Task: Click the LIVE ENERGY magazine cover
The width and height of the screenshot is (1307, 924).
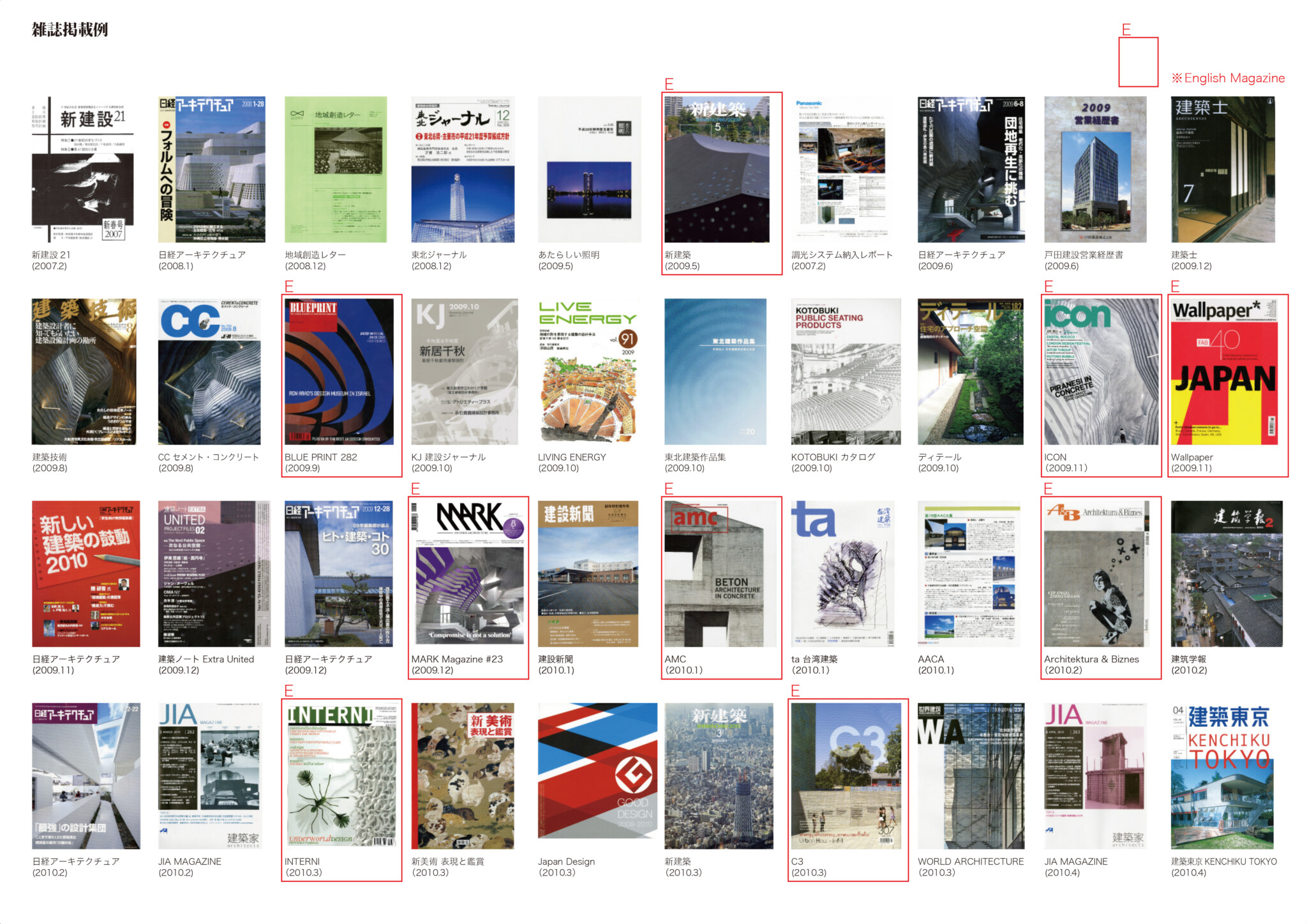Action: 588,371
